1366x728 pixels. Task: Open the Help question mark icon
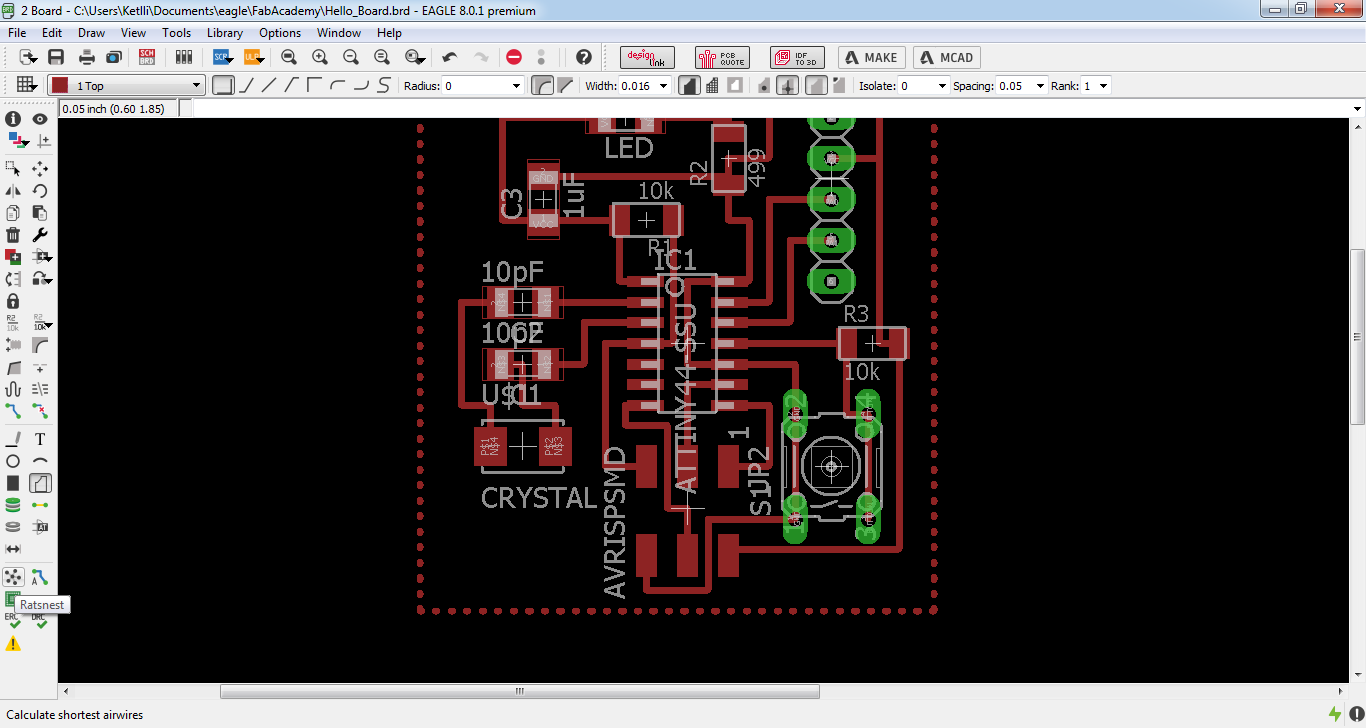click(584, 57)
